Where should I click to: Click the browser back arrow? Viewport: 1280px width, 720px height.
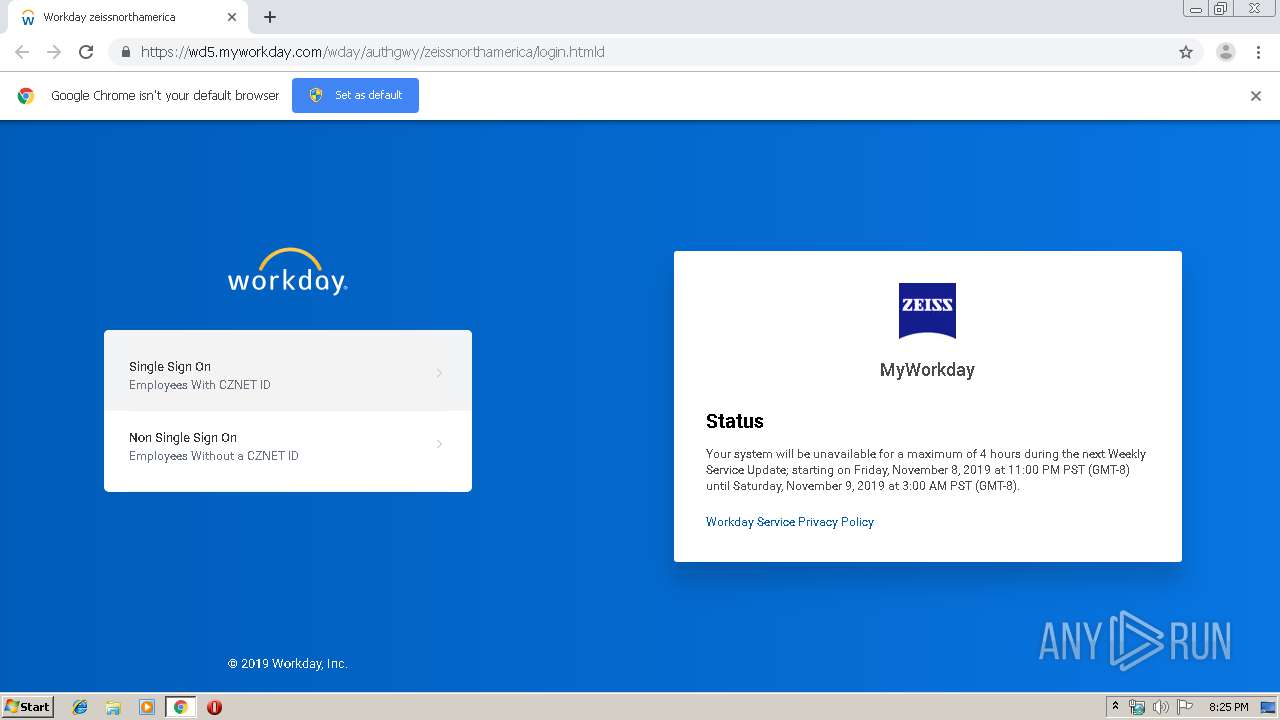click(22, 52)
